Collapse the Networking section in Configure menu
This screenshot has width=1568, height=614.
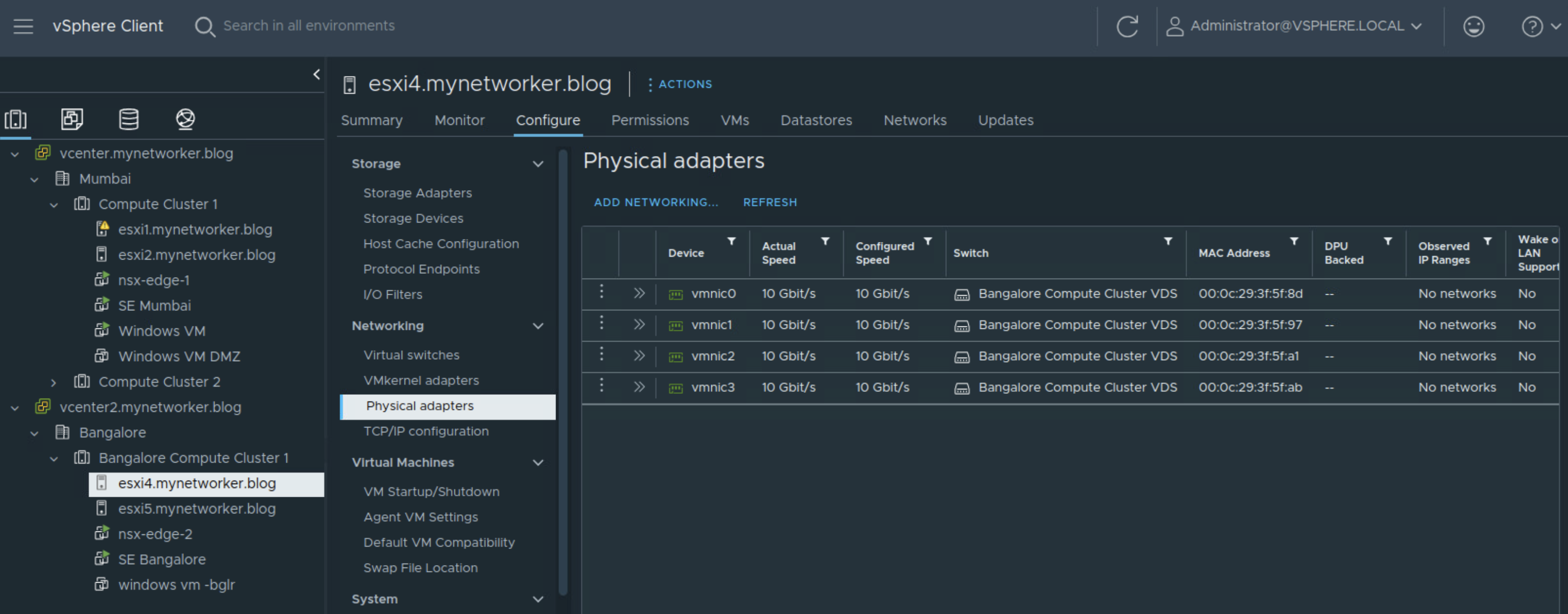538,326
